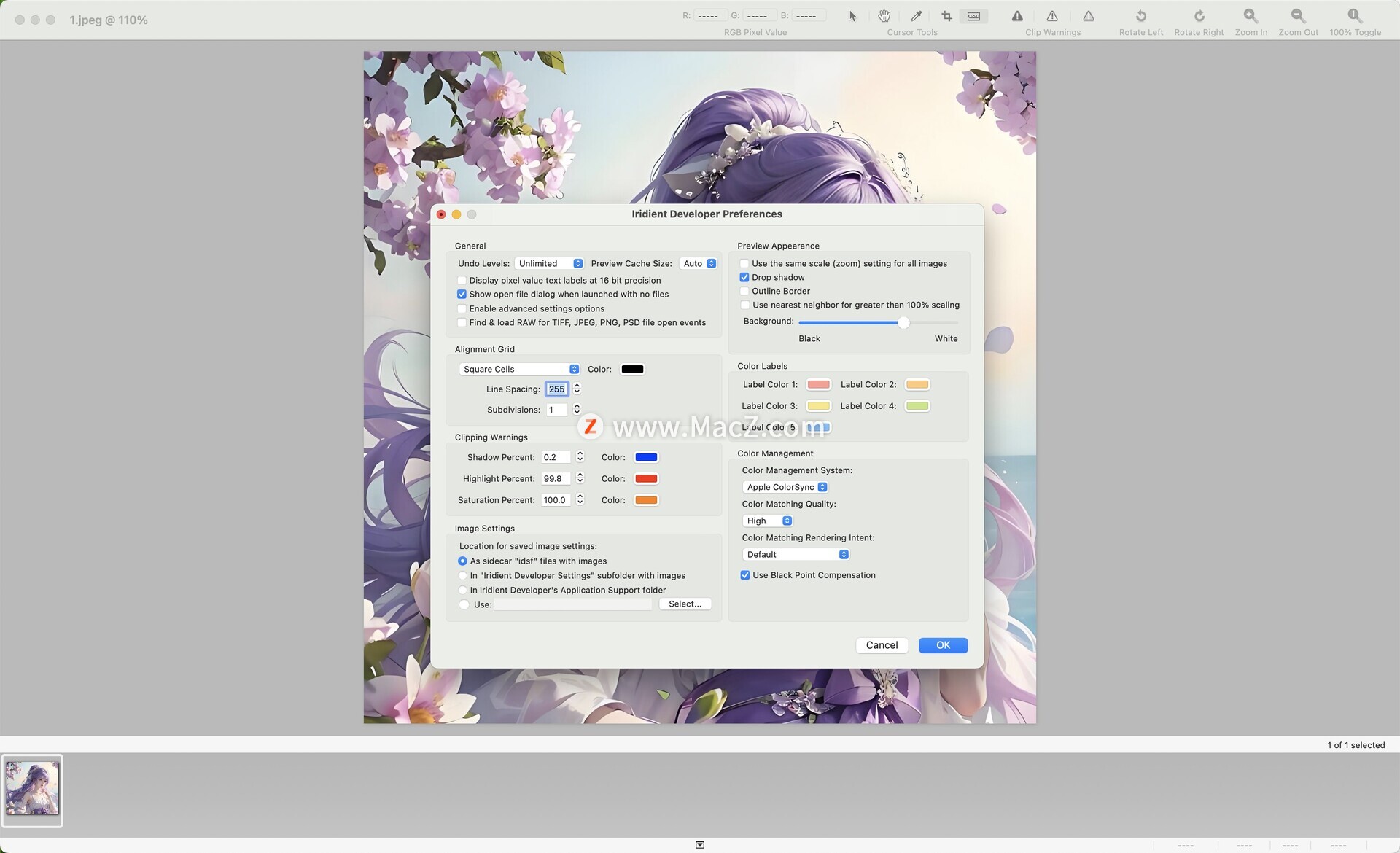Open the Square Cells grid dropdown
The width and height of the screenshot is (1400, 853).
pyautogui.click(x=519, y=370)
